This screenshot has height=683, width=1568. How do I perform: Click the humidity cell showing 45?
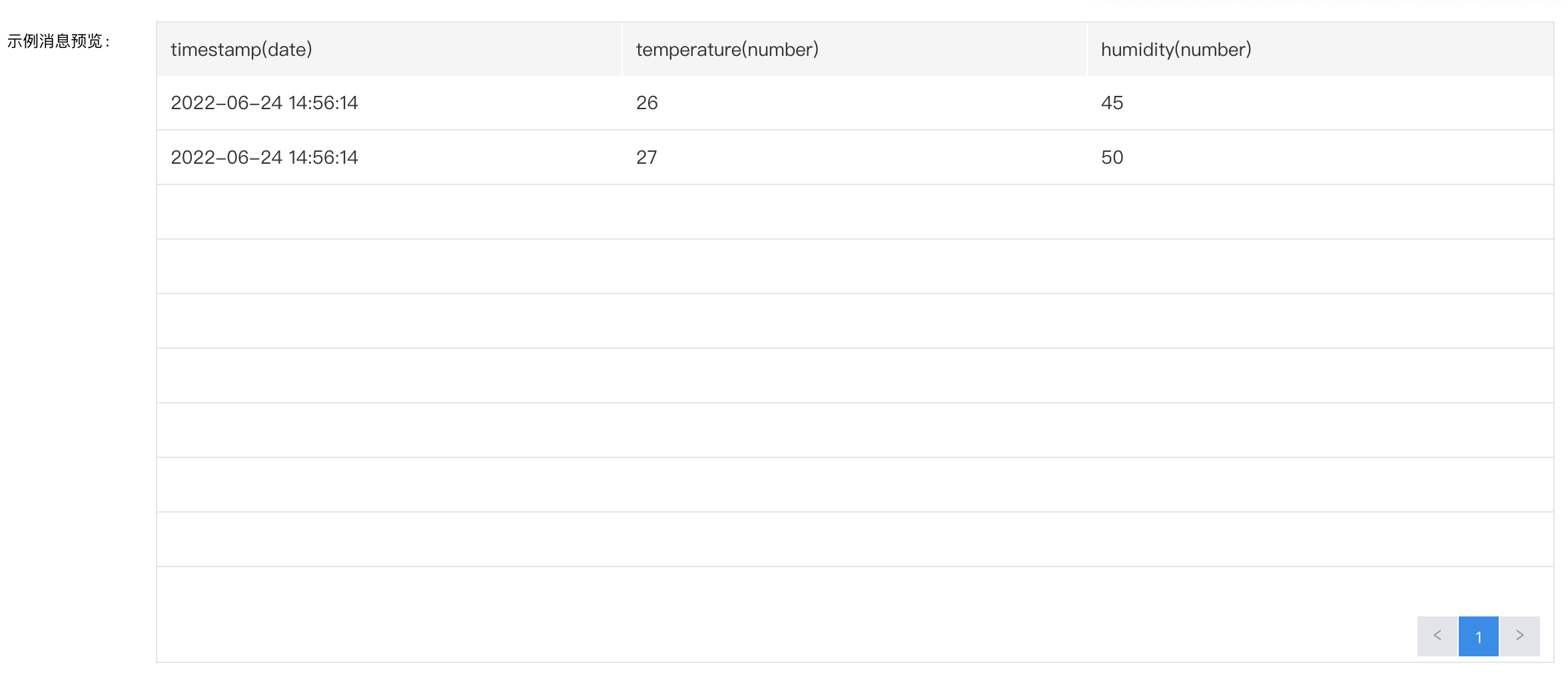1320,103
